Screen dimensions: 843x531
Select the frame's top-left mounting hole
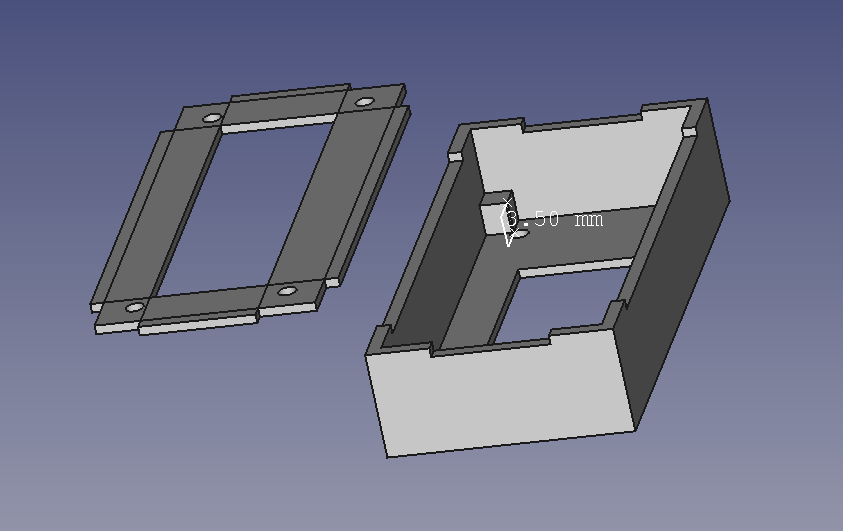(x=212, y=118)
